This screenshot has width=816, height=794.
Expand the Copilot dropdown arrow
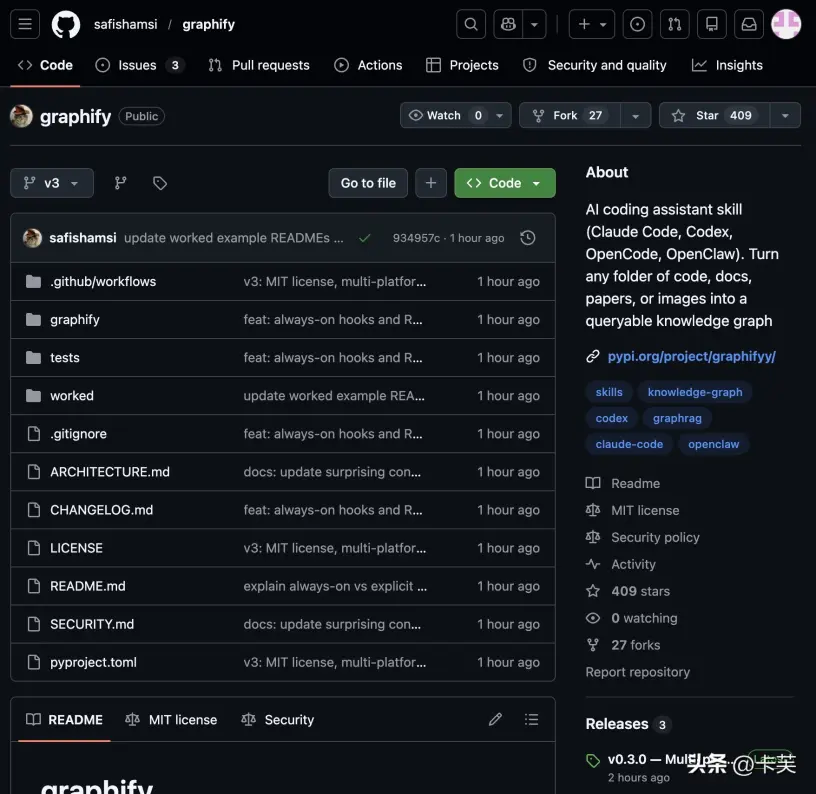coord(534,24)
